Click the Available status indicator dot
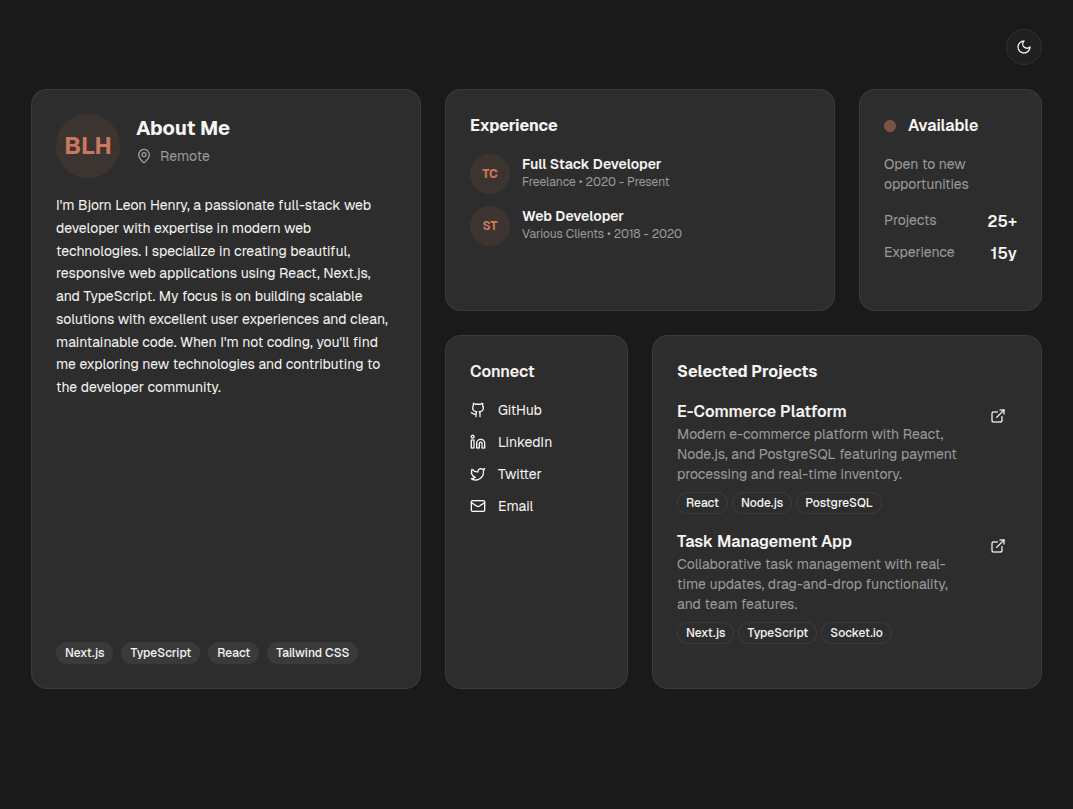1073x809 pixels. click(x=890, y=126)
